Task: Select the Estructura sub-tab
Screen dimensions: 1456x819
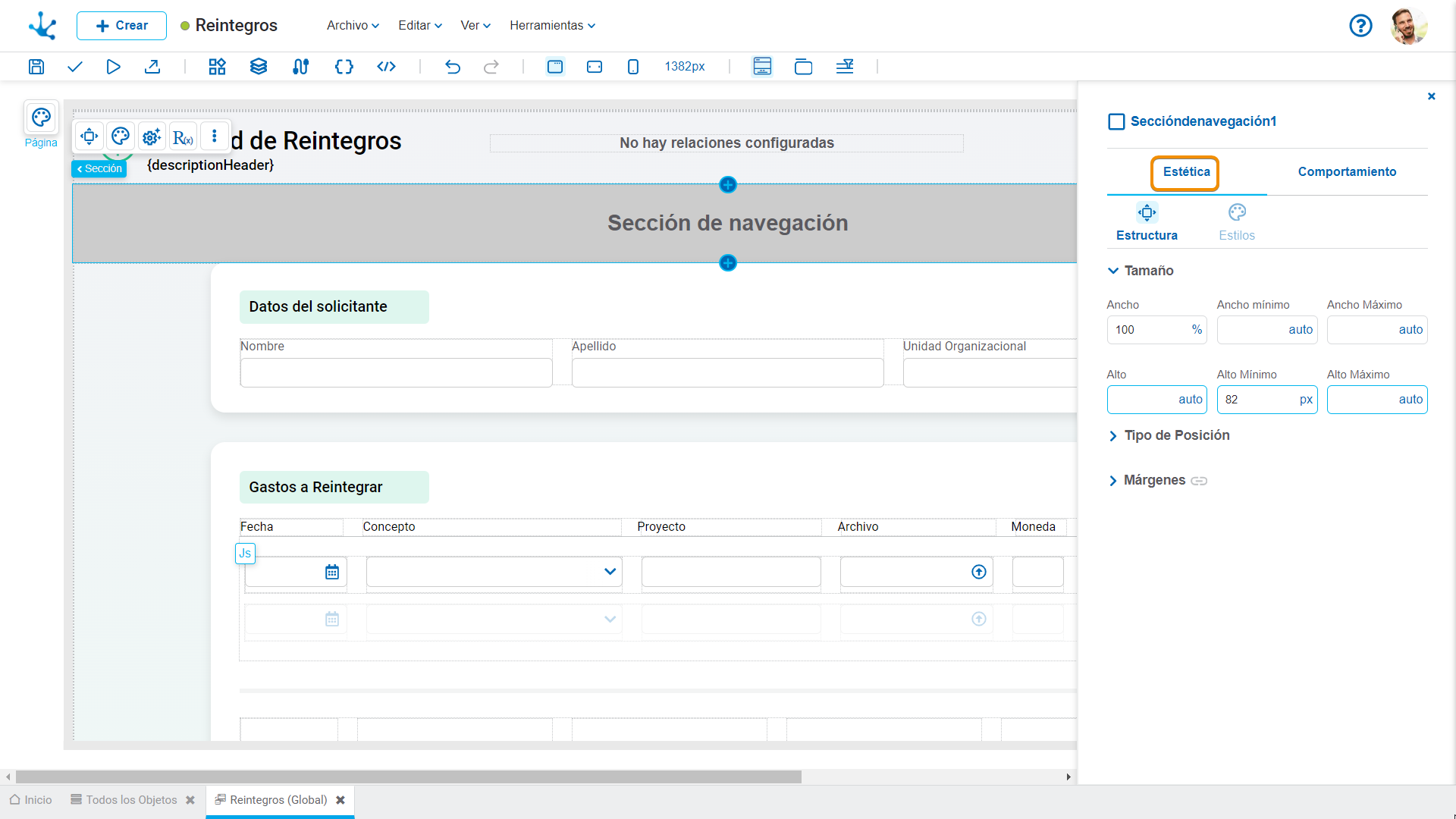Action: tap(1147, 223)
